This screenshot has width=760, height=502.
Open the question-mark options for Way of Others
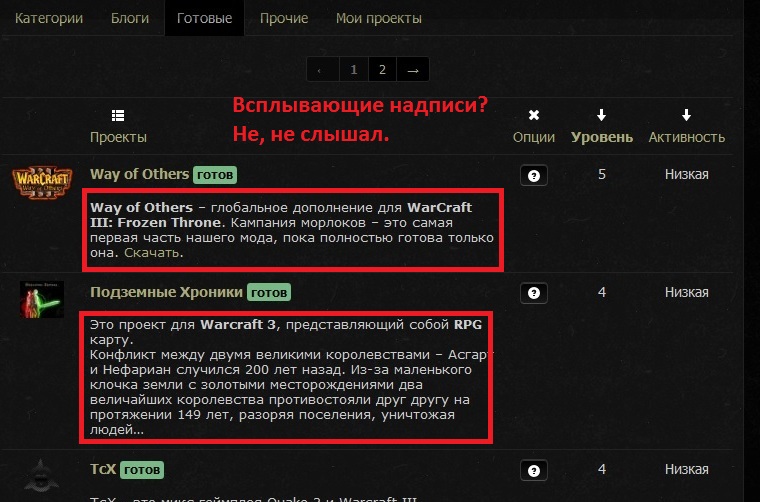(x=534, y=175)
